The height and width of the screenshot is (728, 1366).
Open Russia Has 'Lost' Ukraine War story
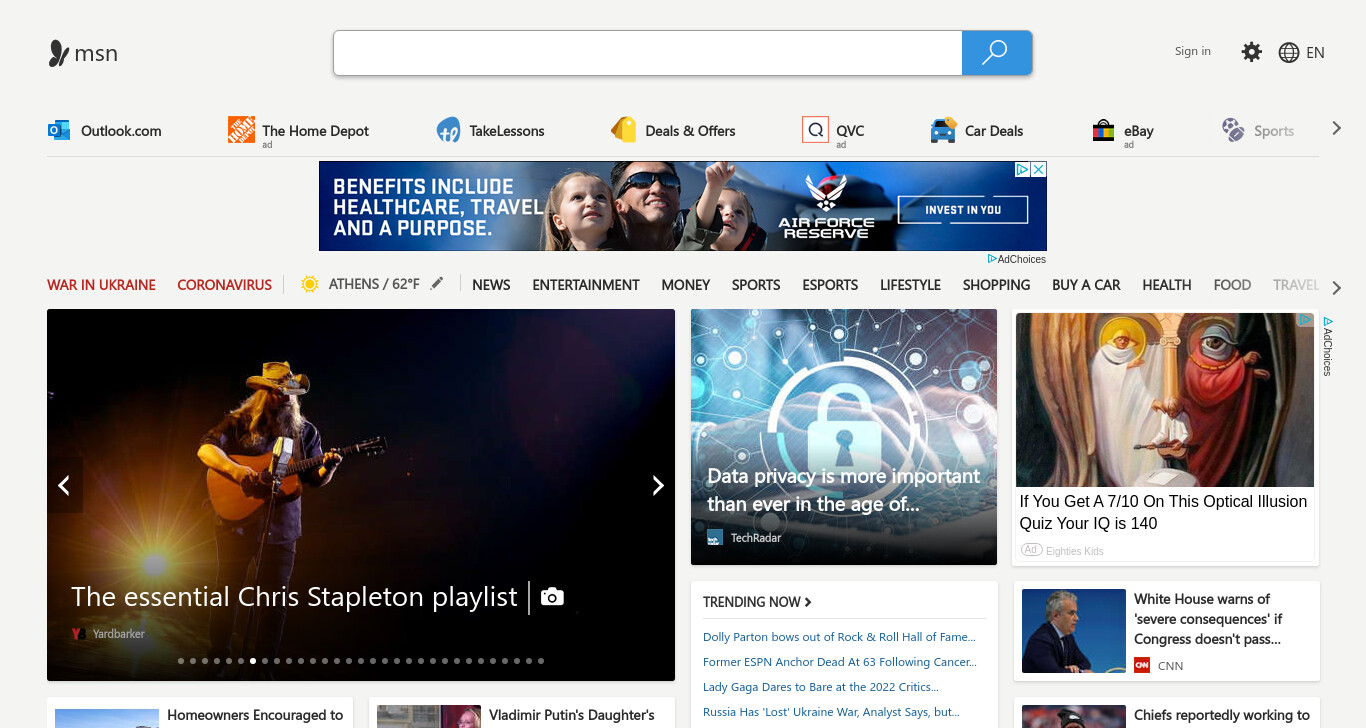(x=831, y=712)
